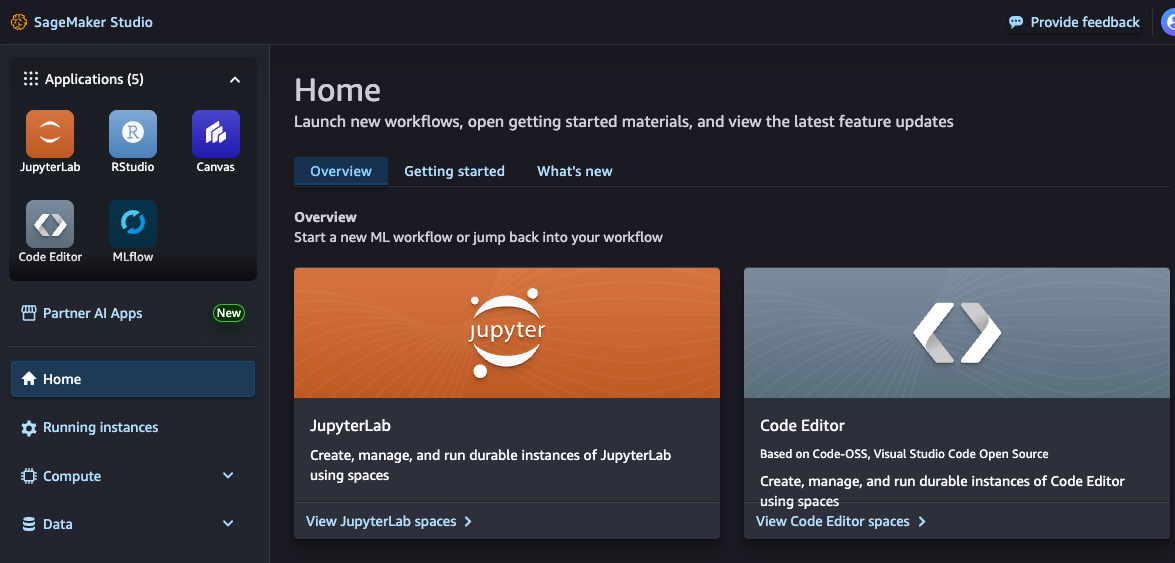The image size is (1175, 563).
Task: Launch the RStudio application icon
Action: click(133, 134)
